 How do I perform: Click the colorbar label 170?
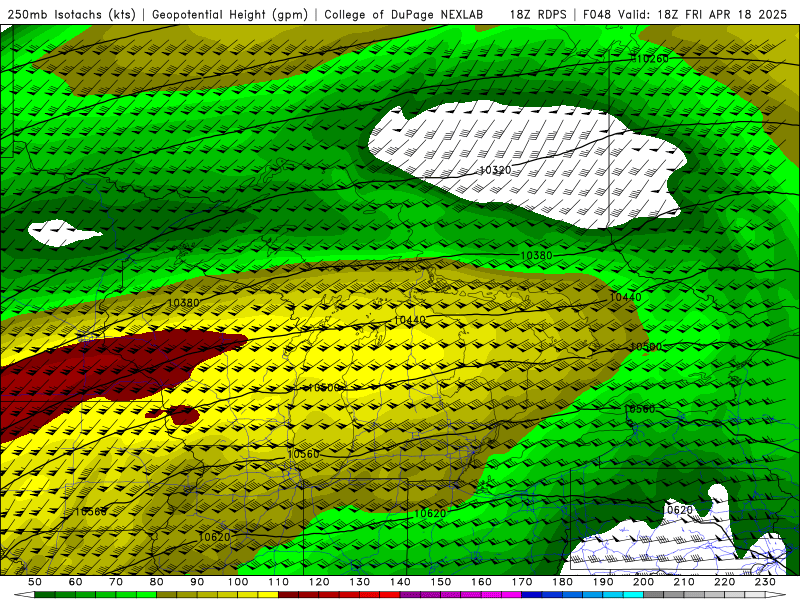coord(522,582)
